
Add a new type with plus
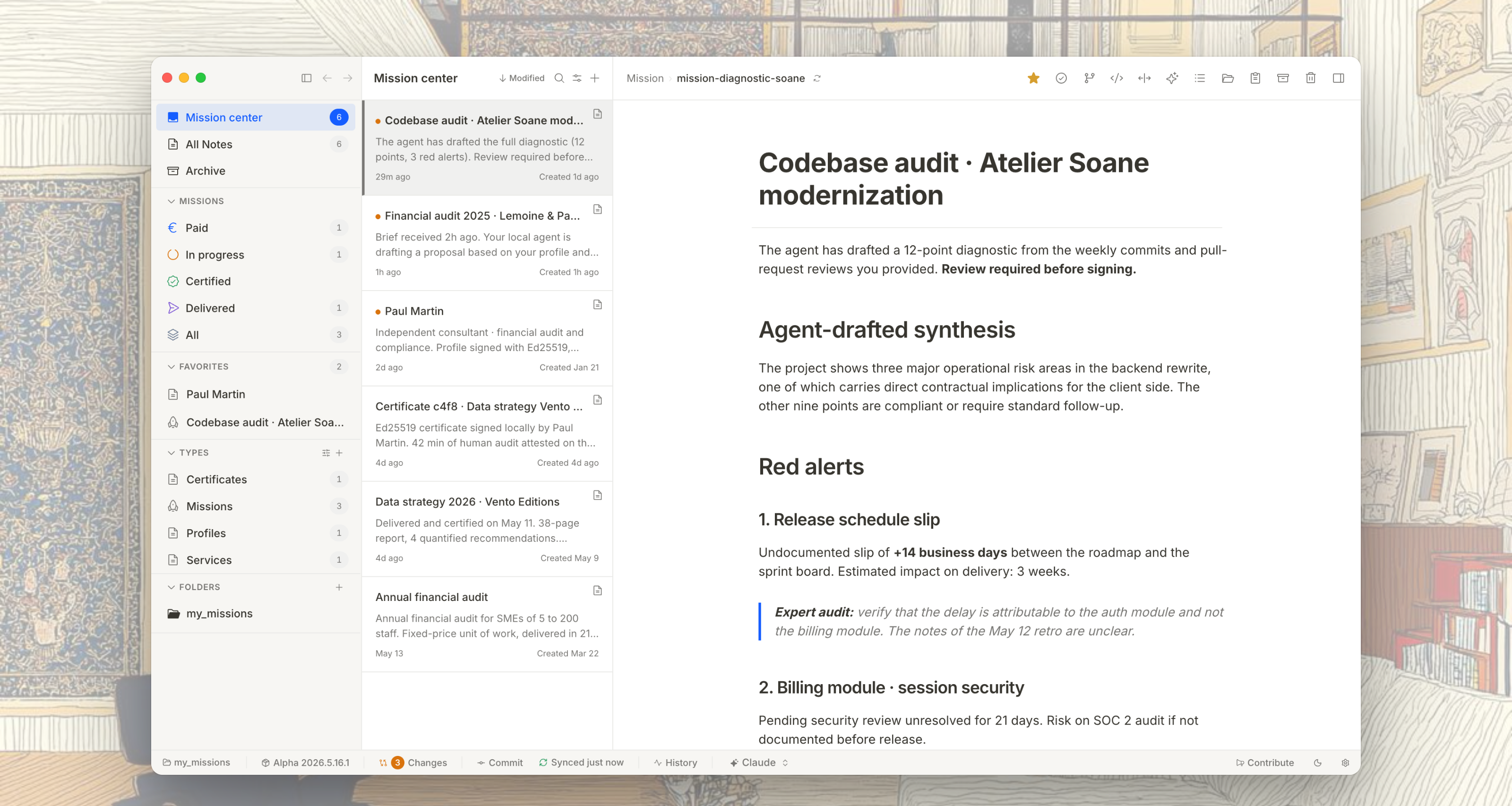click(339, 453)
